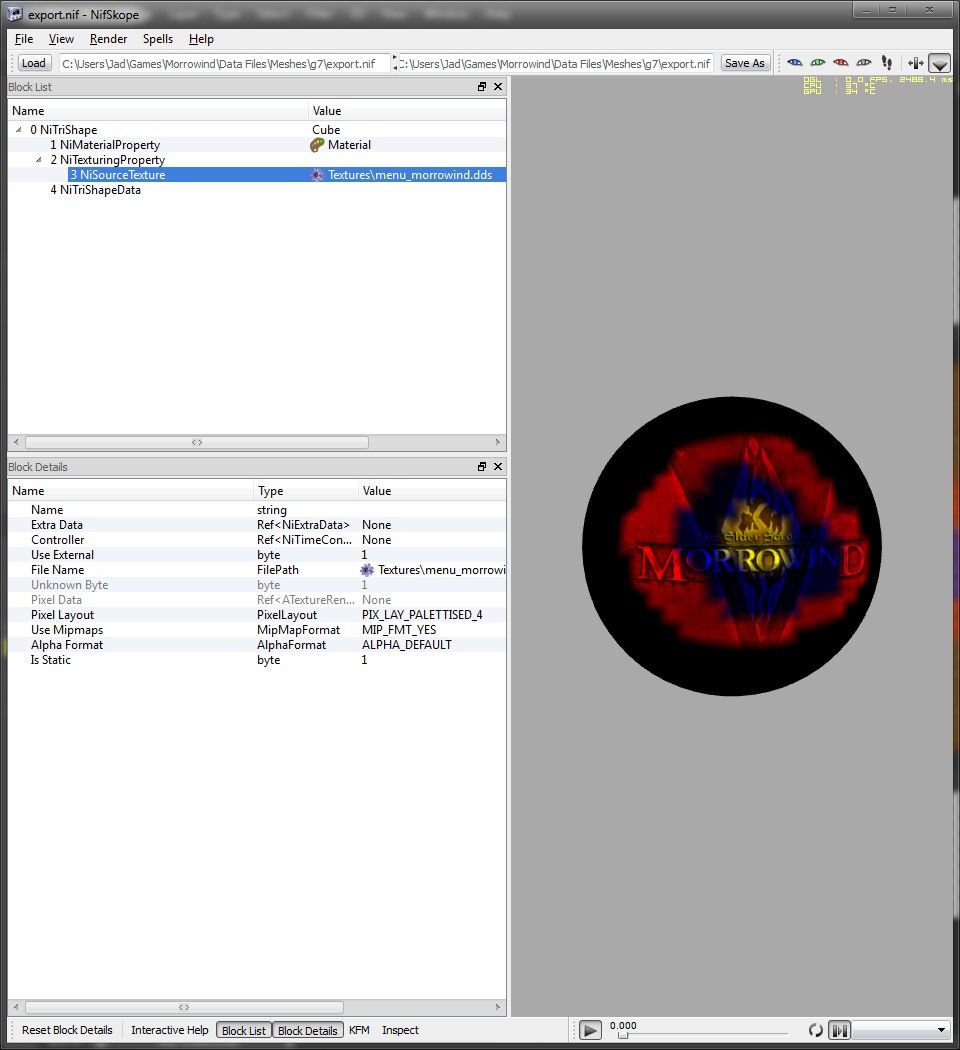This screenshot has width=960, height=1050.
Task: Toggle animation loop icon
Action: coord(815,1030)
